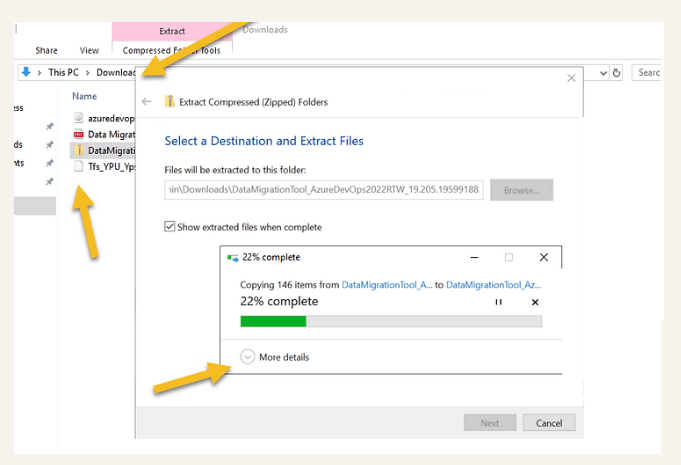Open the Extract ribbon tab

tap(172, 31)
